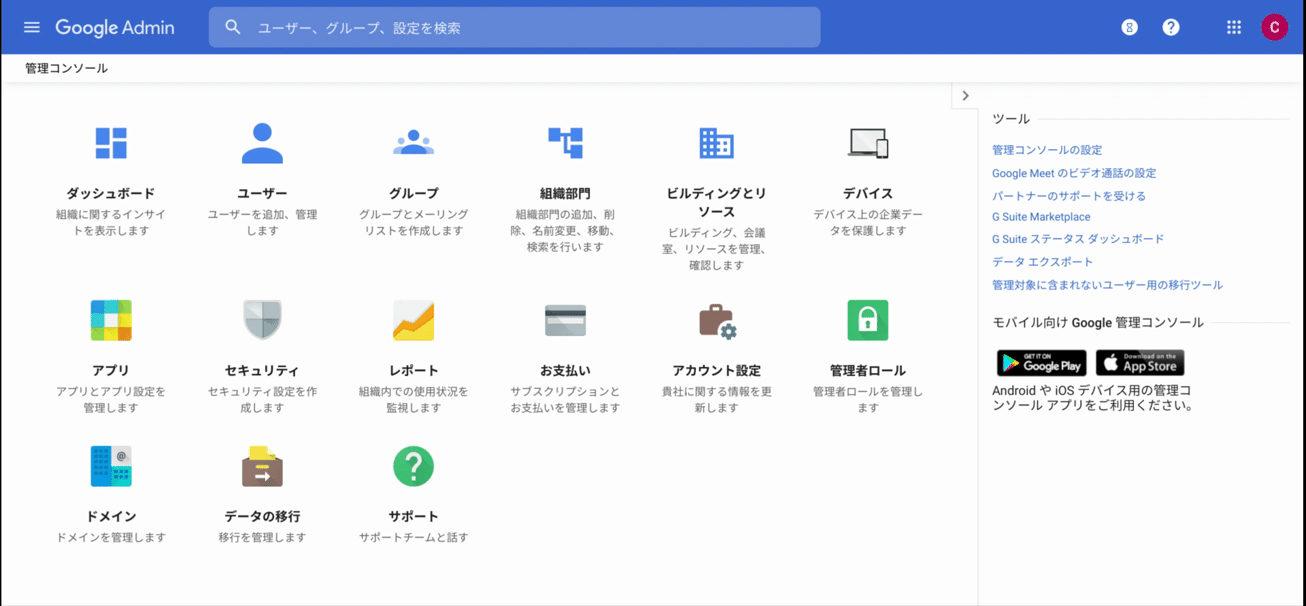Click the デバイス title text

click(x=868, y=193)
